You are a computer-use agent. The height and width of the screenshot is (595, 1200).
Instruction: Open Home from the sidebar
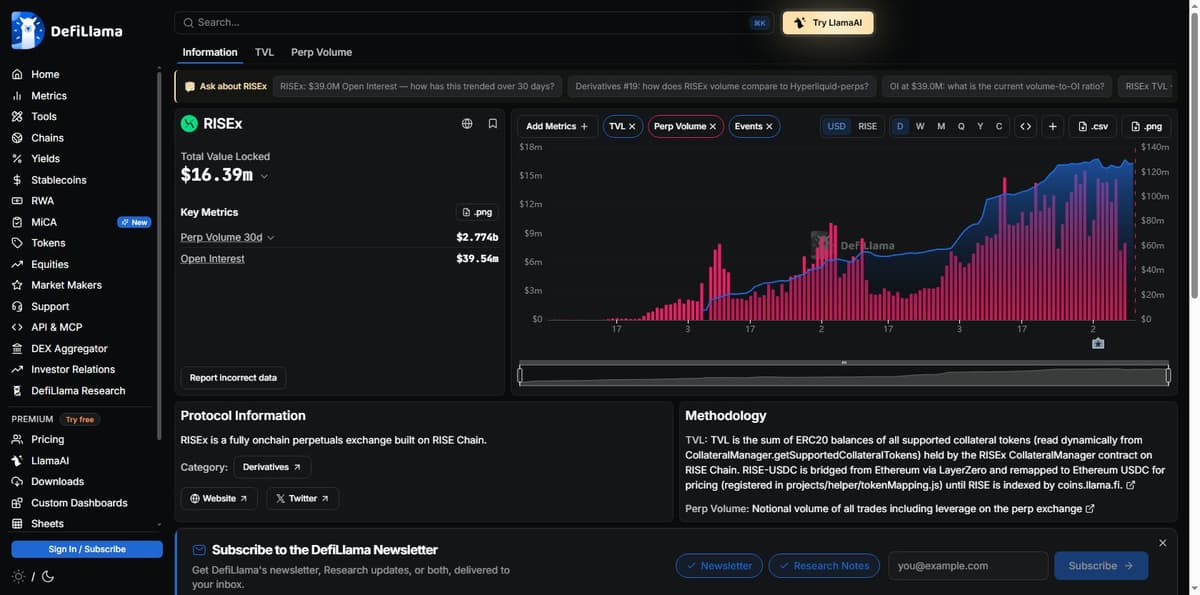click(x=45, y=74)
